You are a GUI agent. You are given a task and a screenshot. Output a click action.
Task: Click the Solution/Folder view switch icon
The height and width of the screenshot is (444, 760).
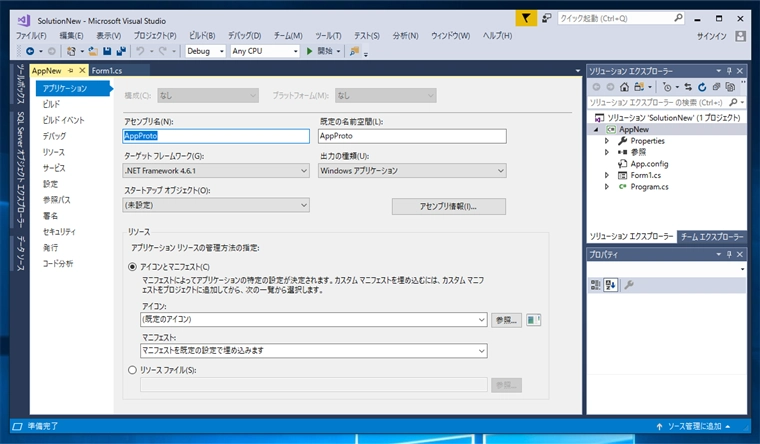pos(639,87)
